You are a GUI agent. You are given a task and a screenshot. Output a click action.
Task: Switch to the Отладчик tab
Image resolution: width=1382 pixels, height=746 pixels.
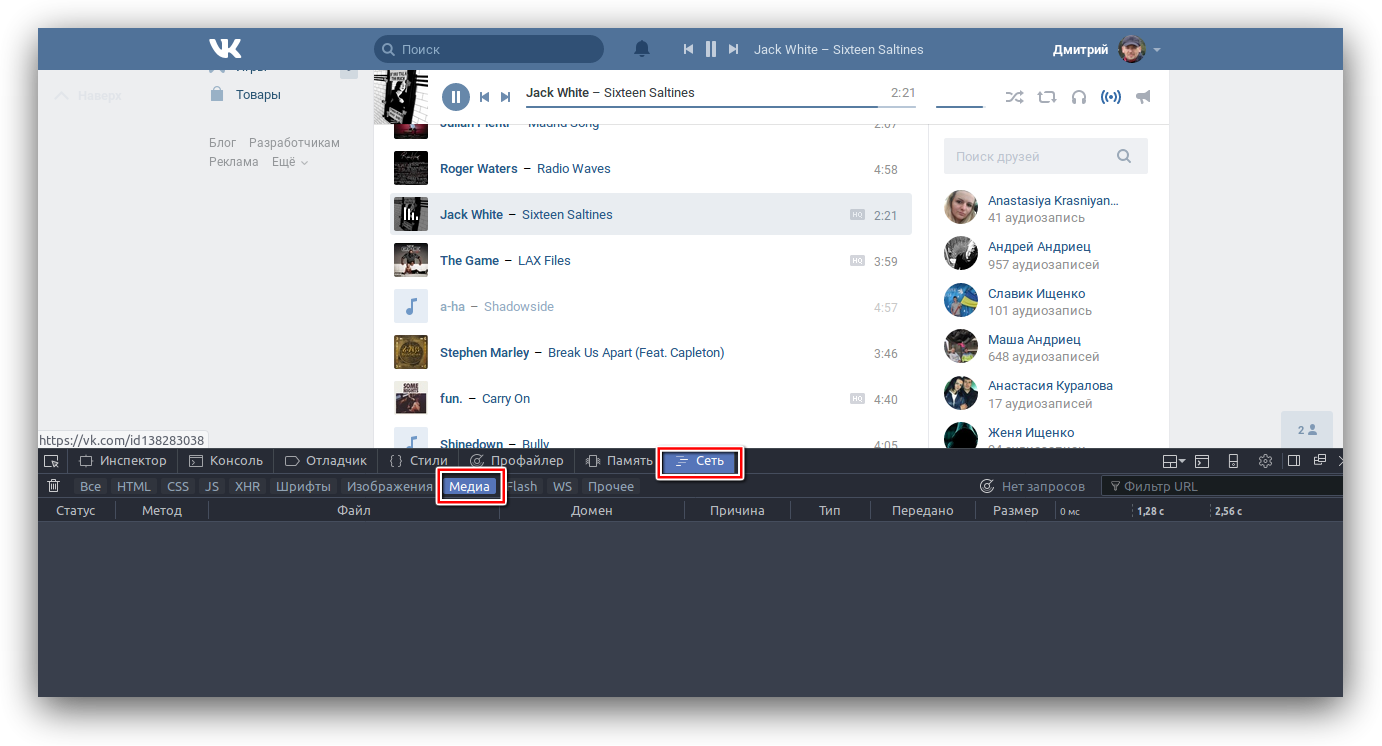(326, 461)
